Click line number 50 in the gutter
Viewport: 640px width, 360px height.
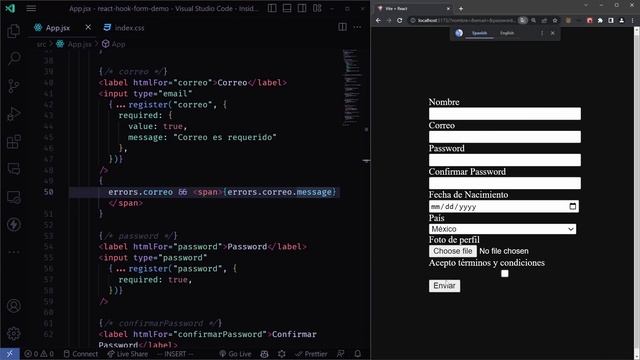(x=48, y=192)
